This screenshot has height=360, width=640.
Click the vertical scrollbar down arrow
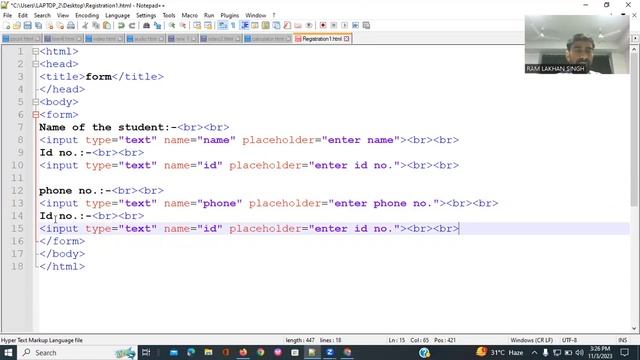pos(634,328)
